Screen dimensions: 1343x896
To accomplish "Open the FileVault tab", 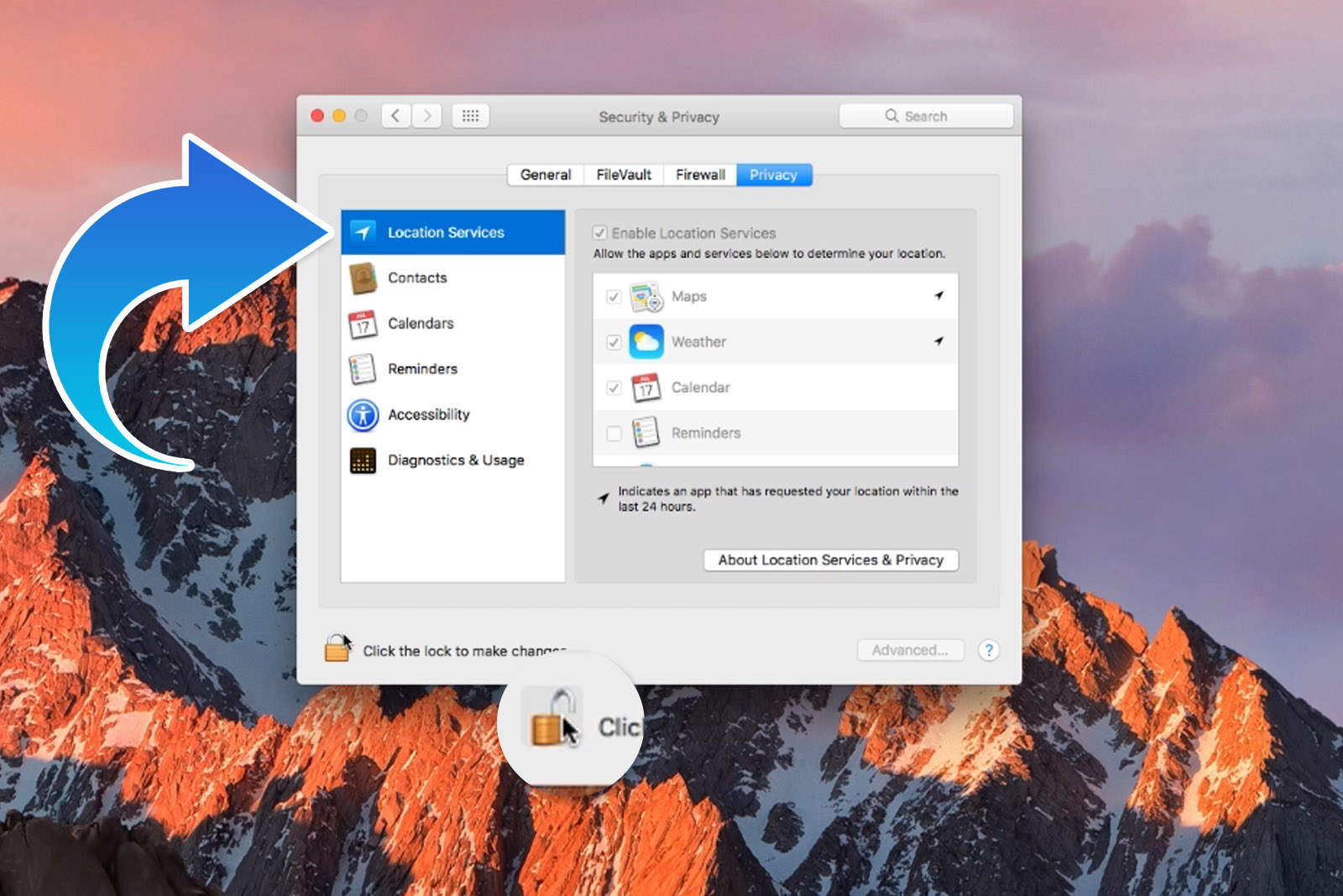I will tap(623, 175).
